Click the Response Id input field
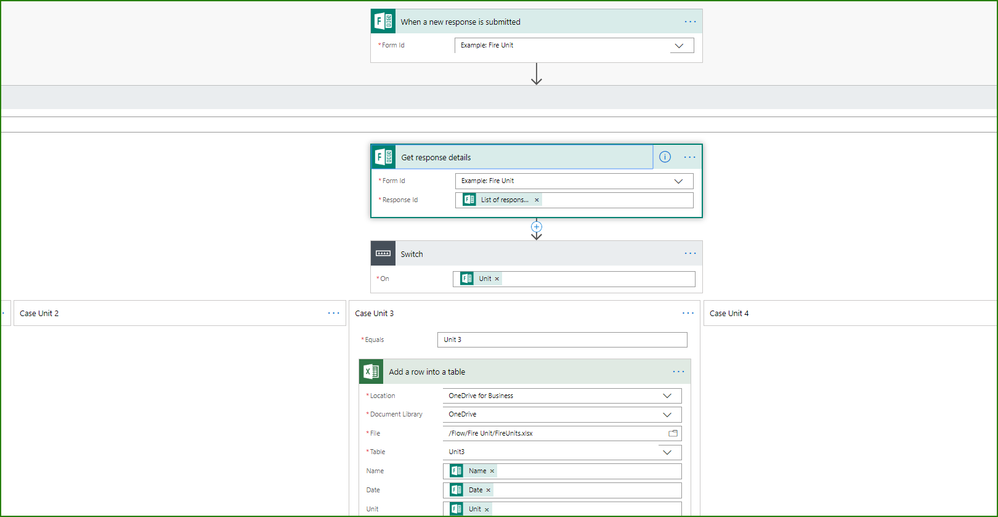 click(574, 200)
